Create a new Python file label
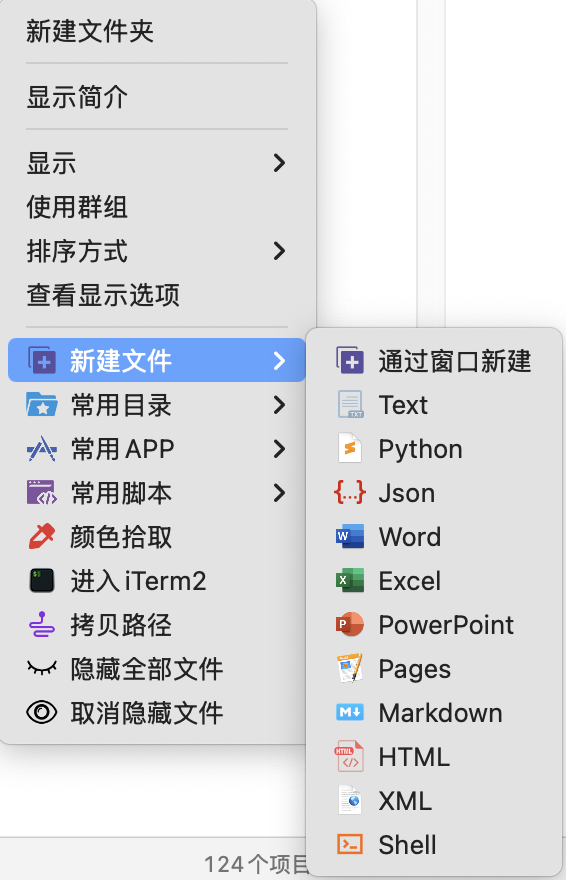This screenshot has height=880, width=566. coord(420,450)
